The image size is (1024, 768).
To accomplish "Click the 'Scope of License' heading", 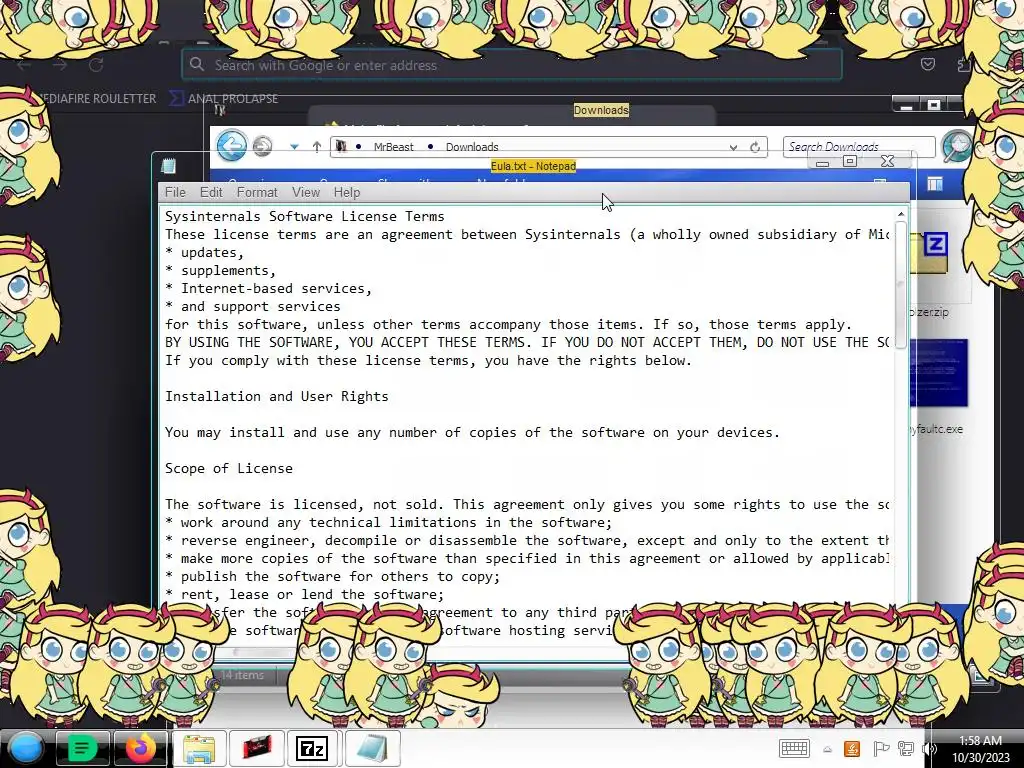I will (229, 468).
